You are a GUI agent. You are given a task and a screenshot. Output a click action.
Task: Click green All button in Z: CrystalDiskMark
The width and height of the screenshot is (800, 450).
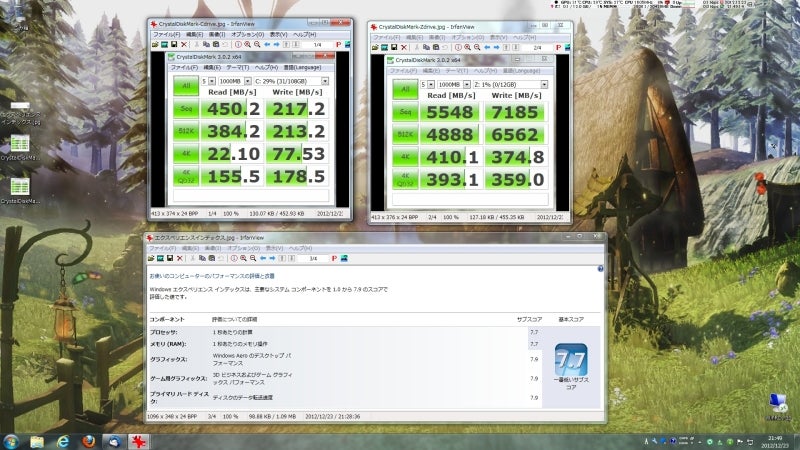pyautogui.click(x=405, y=89)
